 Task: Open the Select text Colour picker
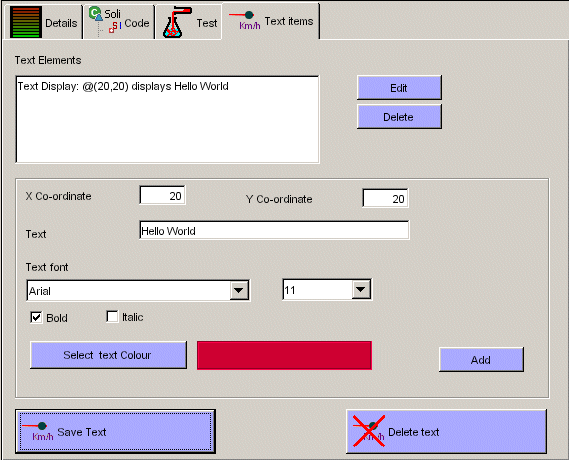tap(108, 355)
